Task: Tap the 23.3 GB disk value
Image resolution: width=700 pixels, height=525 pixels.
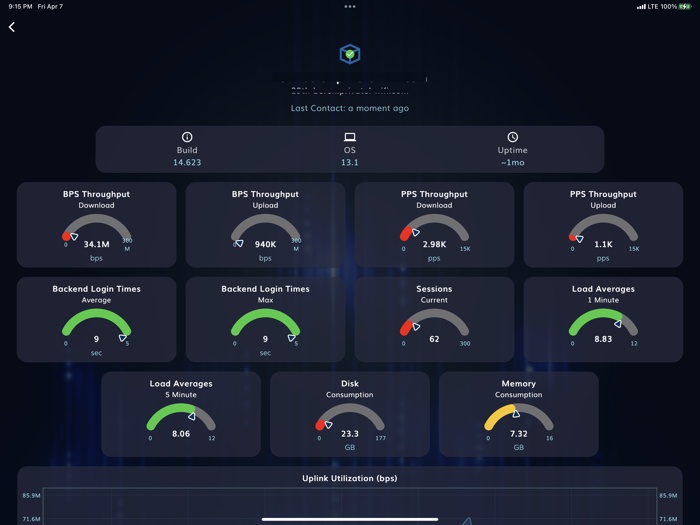Action: tap(350, 434)
